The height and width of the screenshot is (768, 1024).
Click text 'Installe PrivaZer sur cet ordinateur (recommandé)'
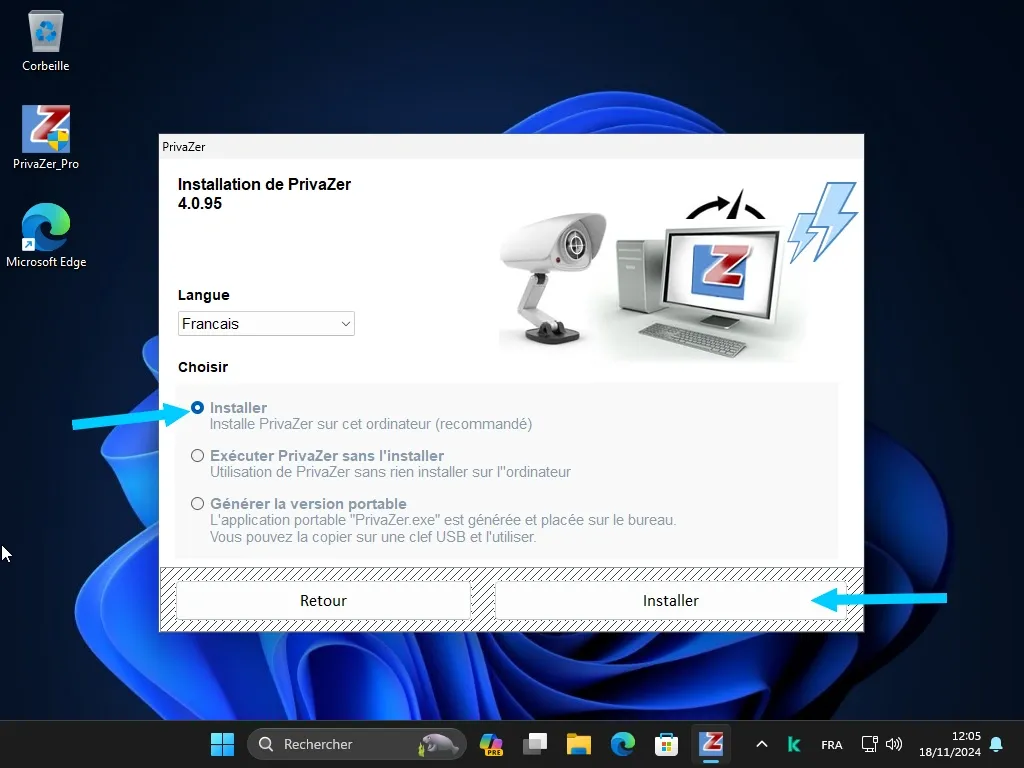(371, 424)
